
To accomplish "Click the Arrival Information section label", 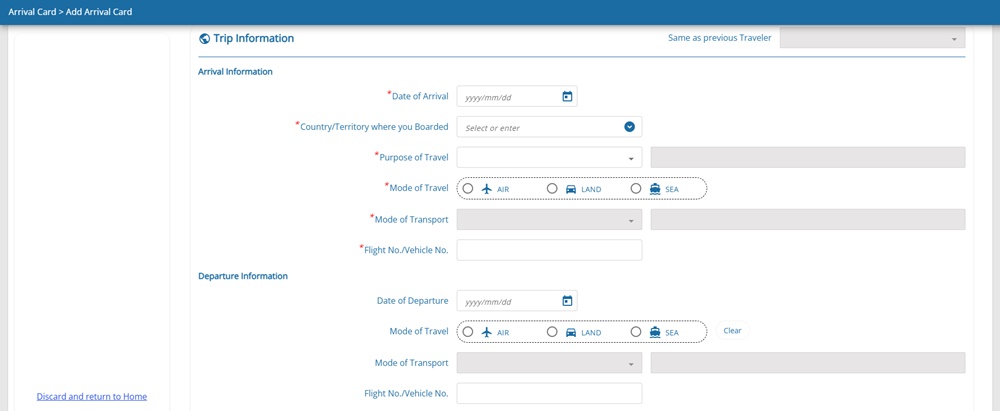I will pos(235,71).
